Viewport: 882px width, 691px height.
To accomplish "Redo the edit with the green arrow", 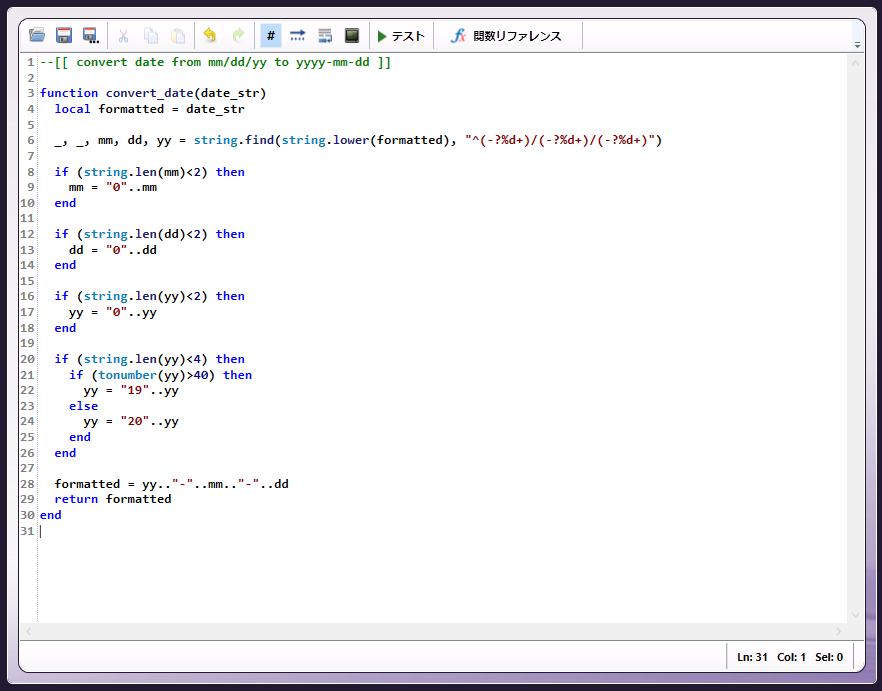I will pyautogui.click(x=238, y=35).
